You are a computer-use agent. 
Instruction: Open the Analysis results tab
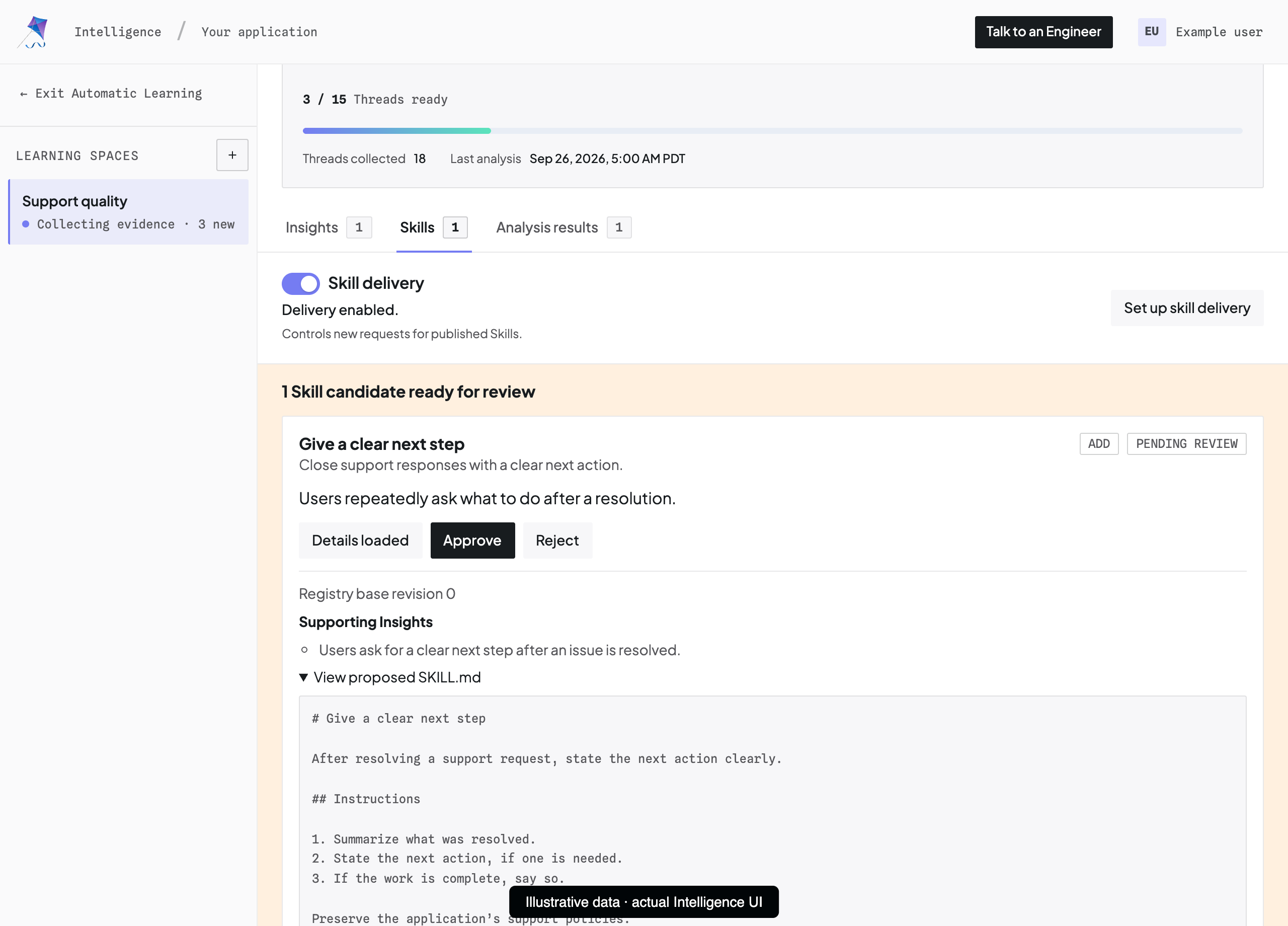[563, 227]
